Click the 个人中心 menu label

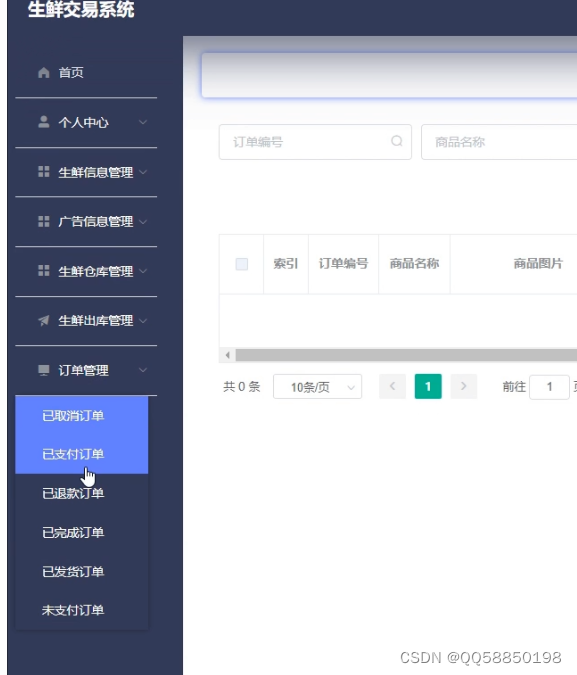click(x=84, y=123)
